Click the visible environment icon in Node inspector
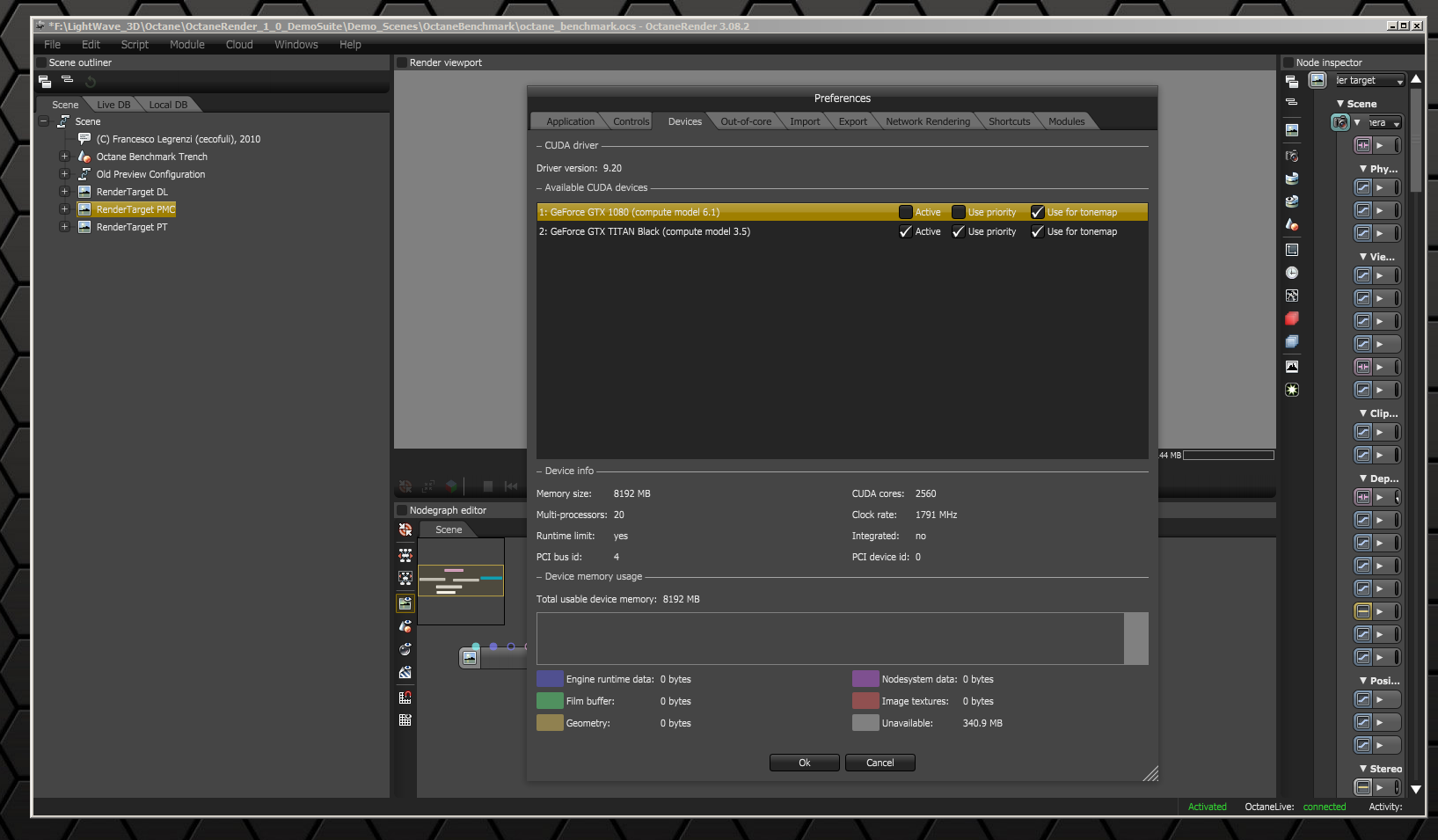1438x840 pixels. click(1292, 201)
